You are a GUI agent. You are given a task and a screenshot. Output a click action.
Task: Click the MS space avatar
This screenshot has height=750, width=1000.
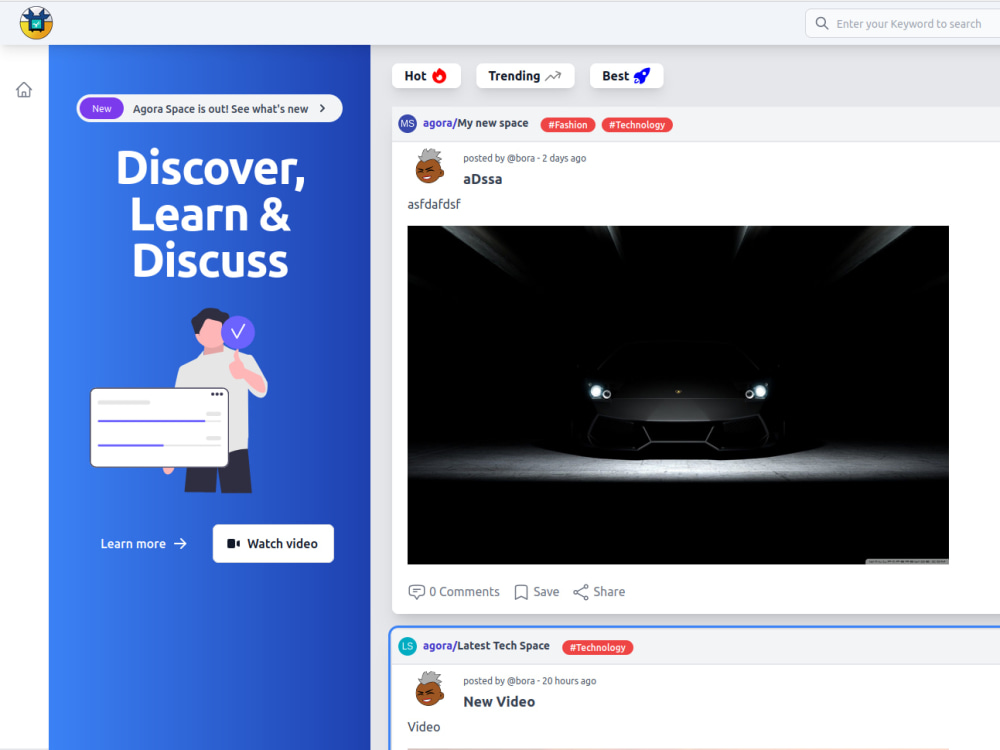tap(408, 124)
